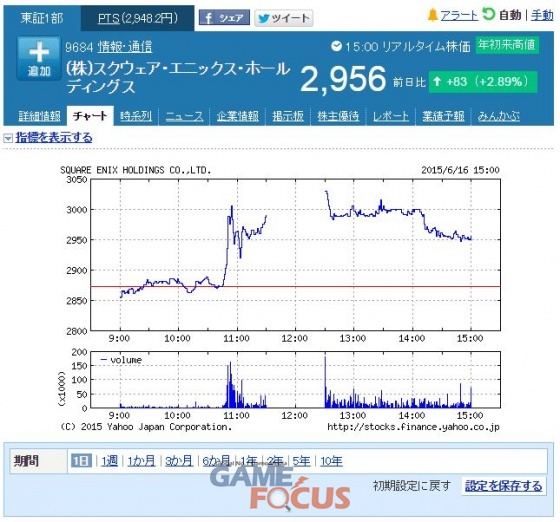Image resolution: width=560 pixels, height=522 pixels.
Task: Open the 情報・通信 sector link
Action: 125,47
